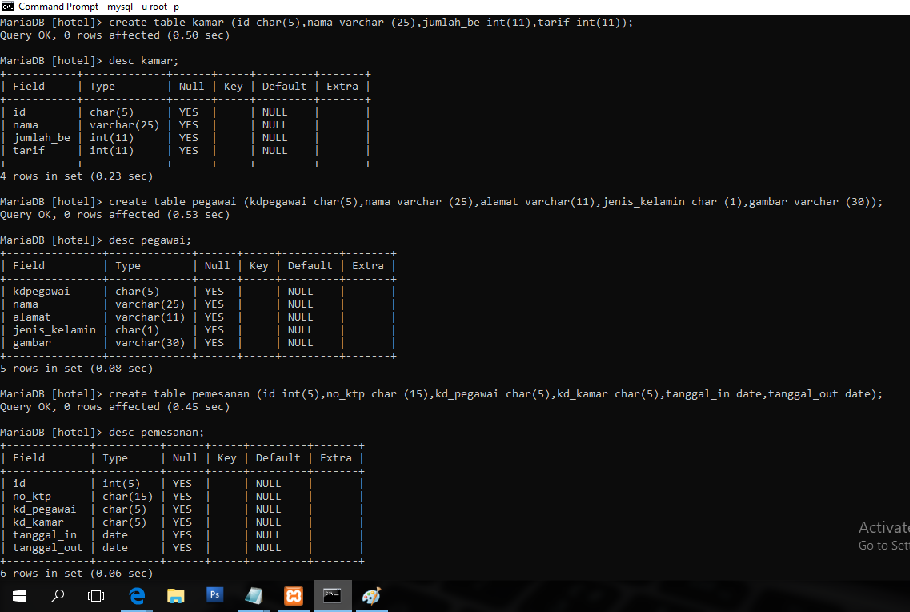Select the 'desc pegawai;' command text

tap(150, 240)
